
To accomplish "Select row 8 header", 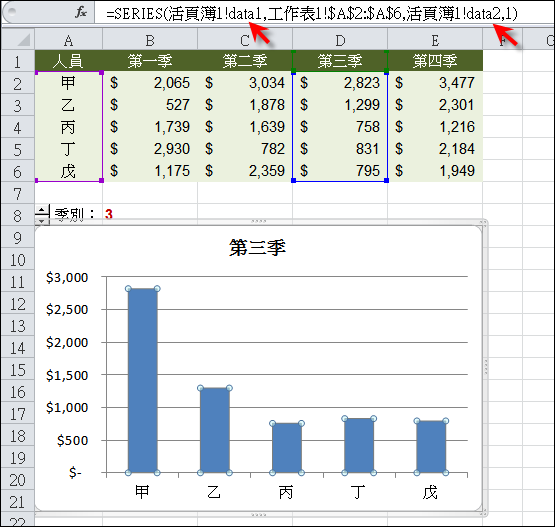I will [x=17, y=215].
